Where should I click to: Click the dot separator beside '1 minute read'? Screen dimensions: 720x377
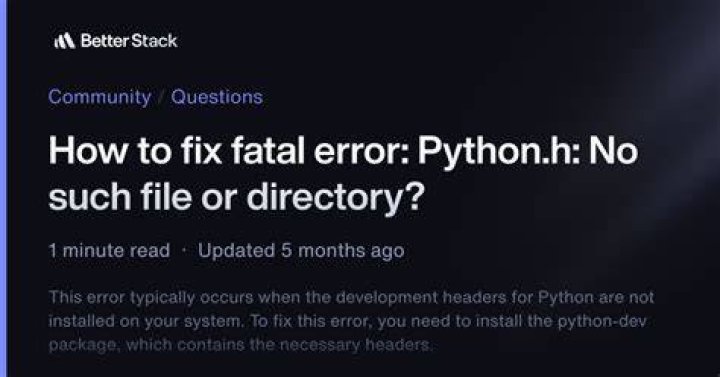(184, 251)
